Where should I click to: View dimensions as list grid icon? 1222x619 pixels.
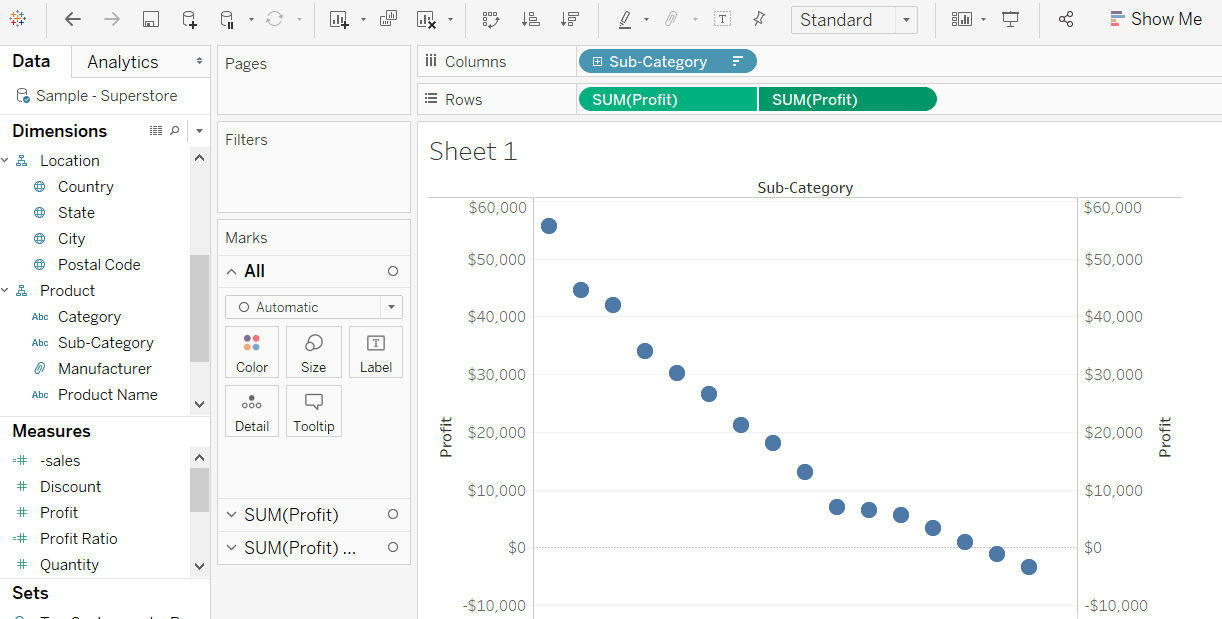[x=156, y=131]
